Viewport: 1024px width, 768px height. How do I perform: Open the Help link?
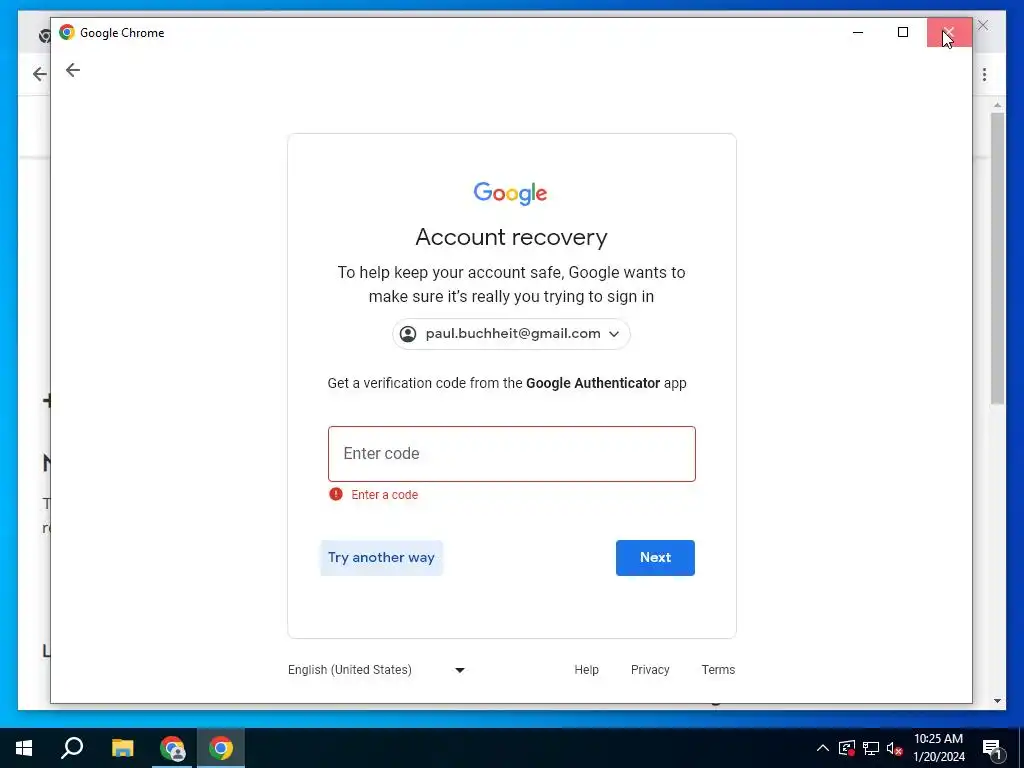pyautogui.click(x=586, y=670)
